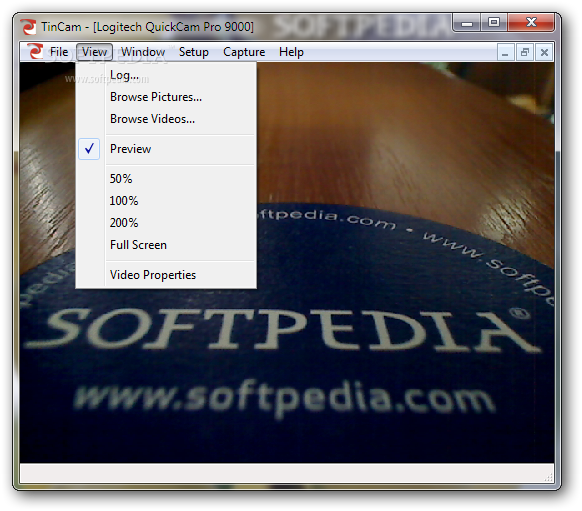
Task: Click the TinCam document icon beside File
Action: pyautogui.click(x=36, y=52)
